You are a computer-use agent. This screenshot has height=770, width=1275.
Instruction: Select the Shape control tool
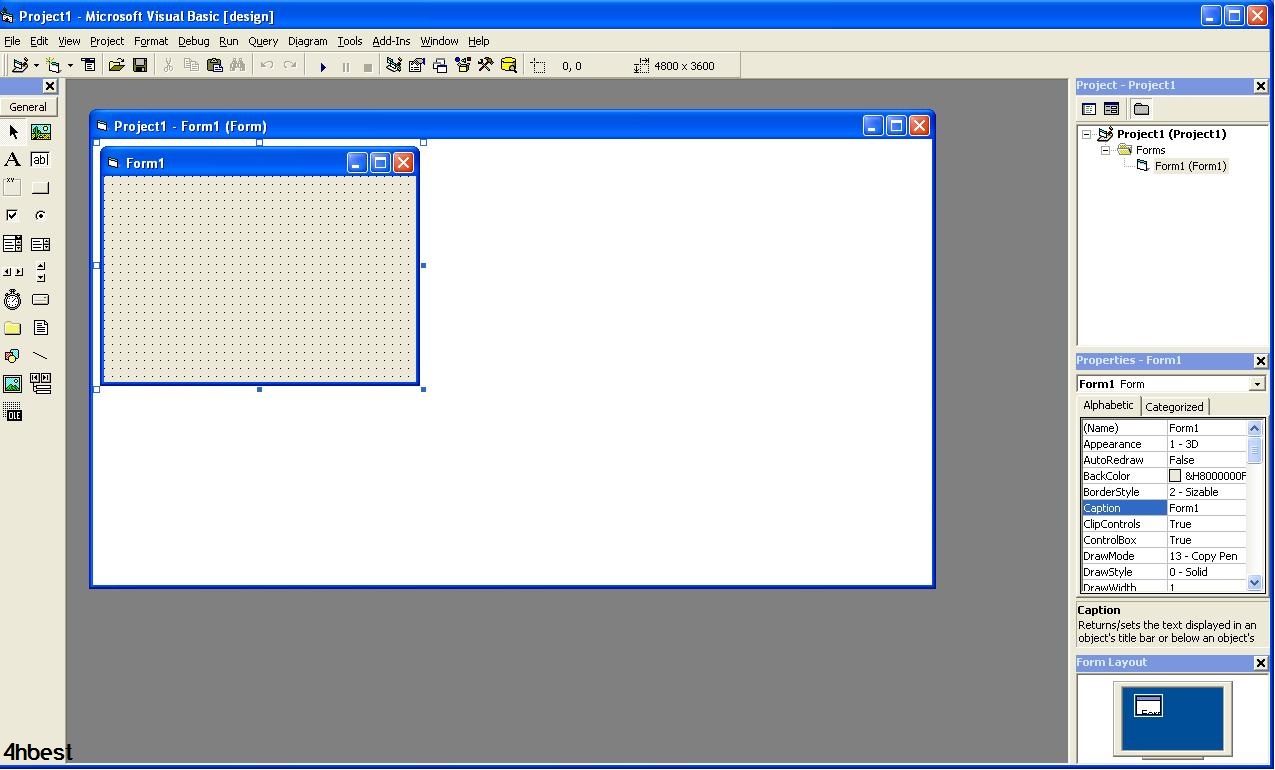coord(13,356)
